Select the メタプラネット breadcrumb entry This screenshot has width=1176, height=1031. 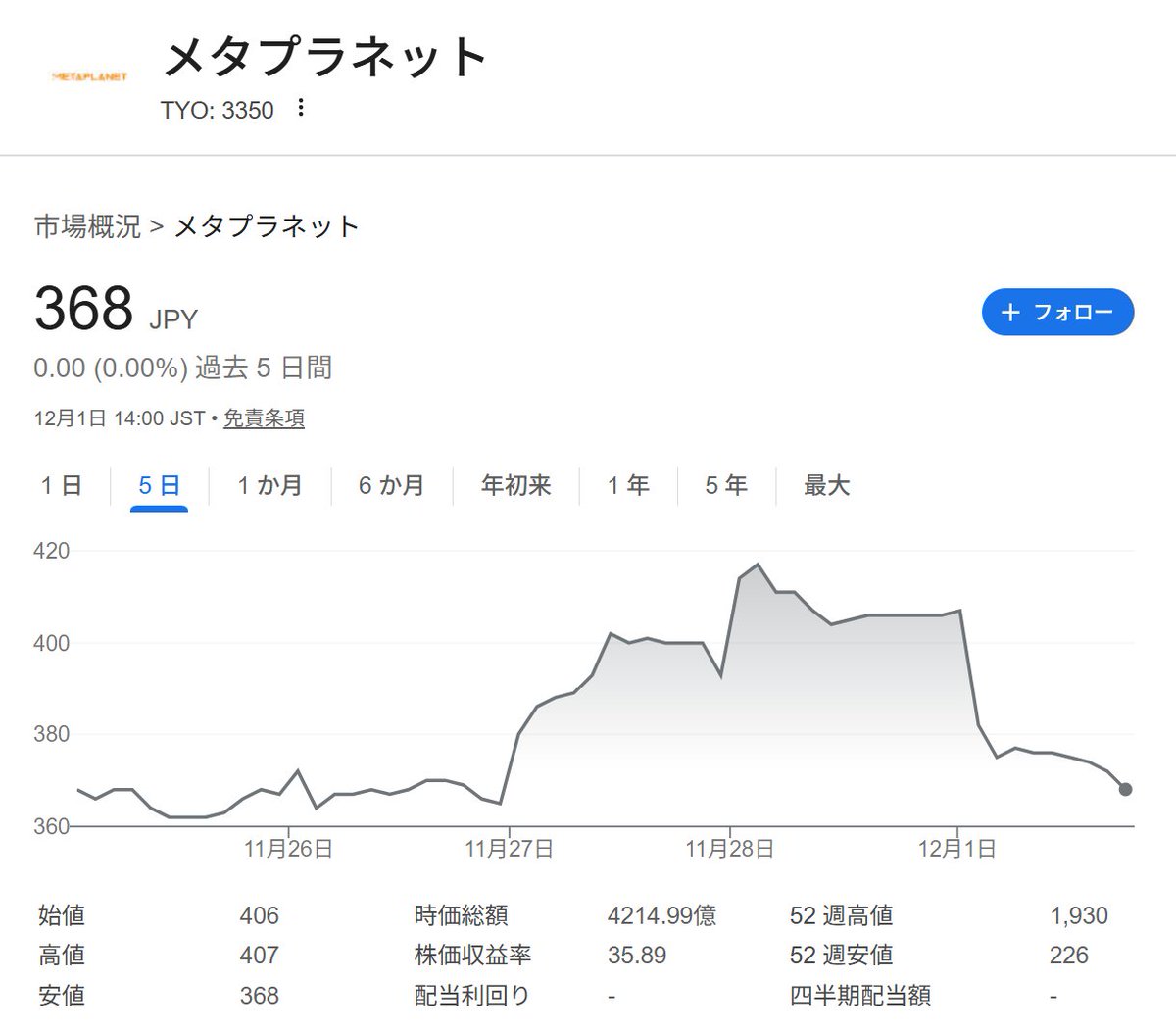click(266, 225)
